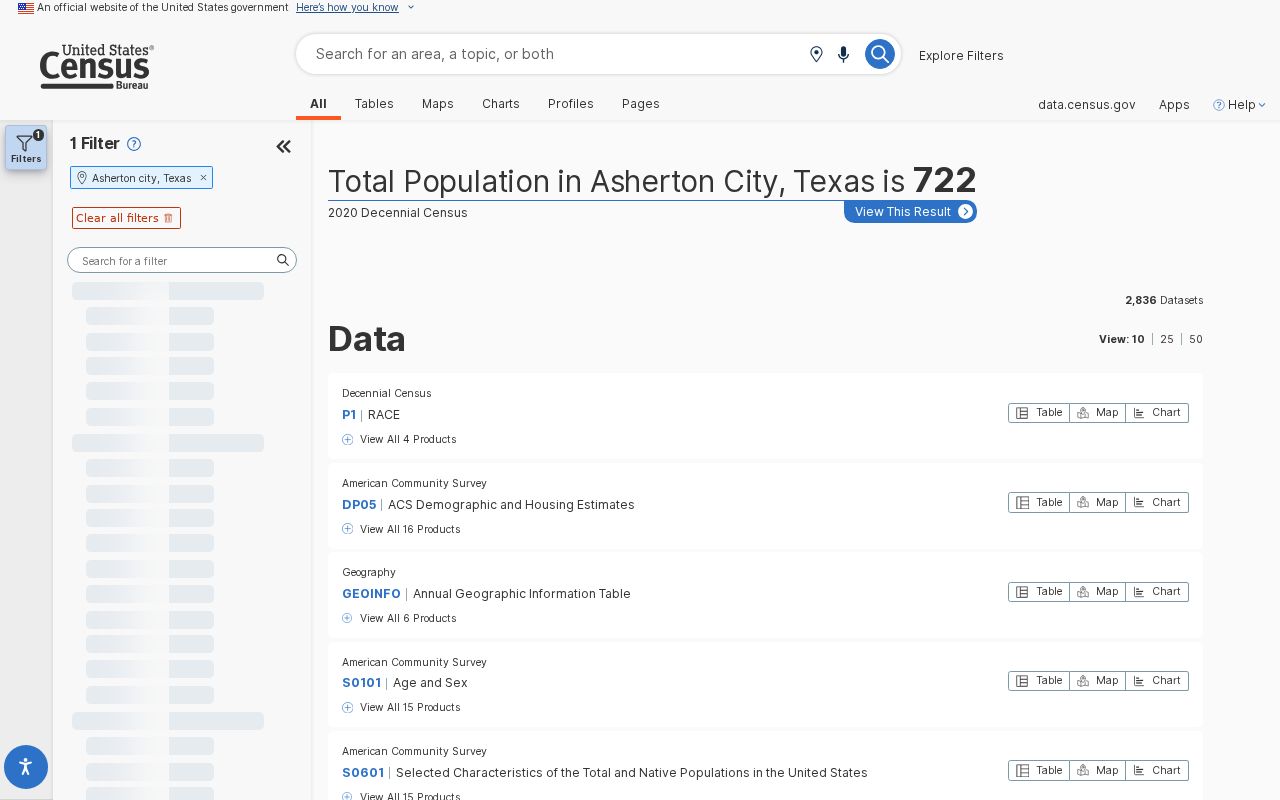The width and height of the screenshot is (1280, 800).
Task: Expand View All 15 Products under S0101
Action: point(401,707)
